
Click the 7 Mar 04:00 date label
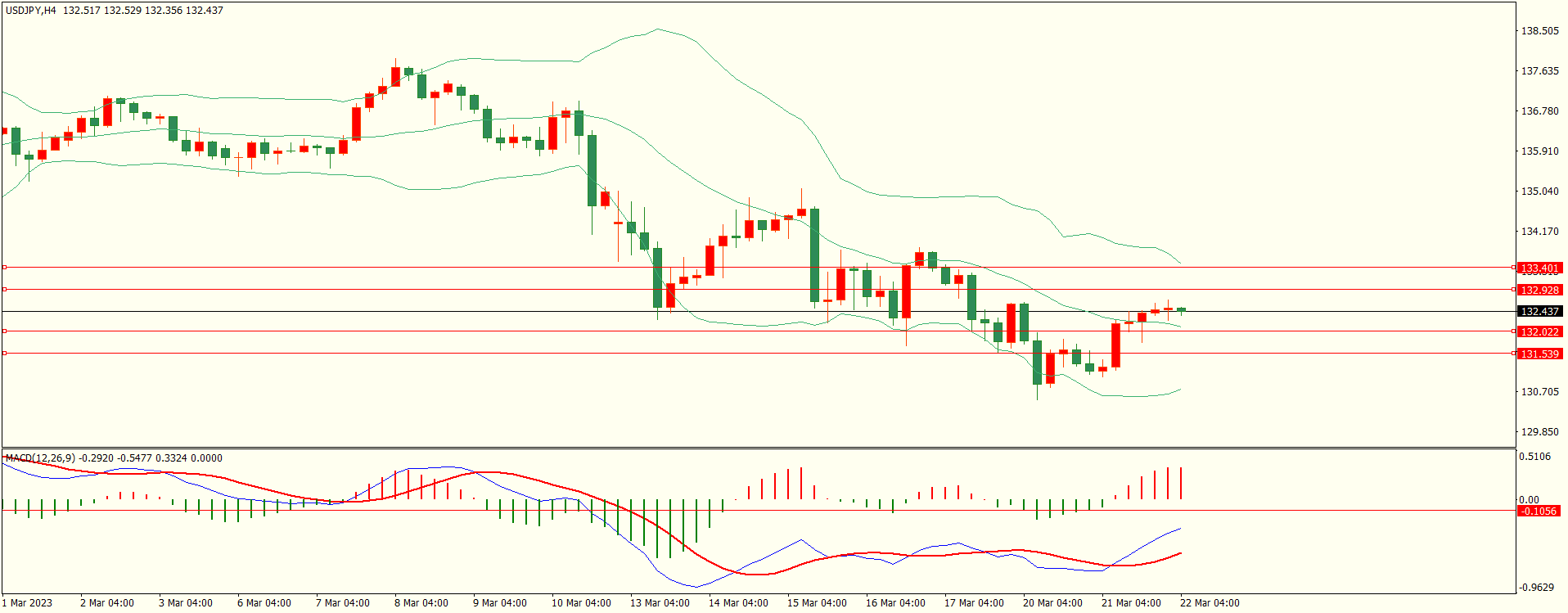[343, 603]
